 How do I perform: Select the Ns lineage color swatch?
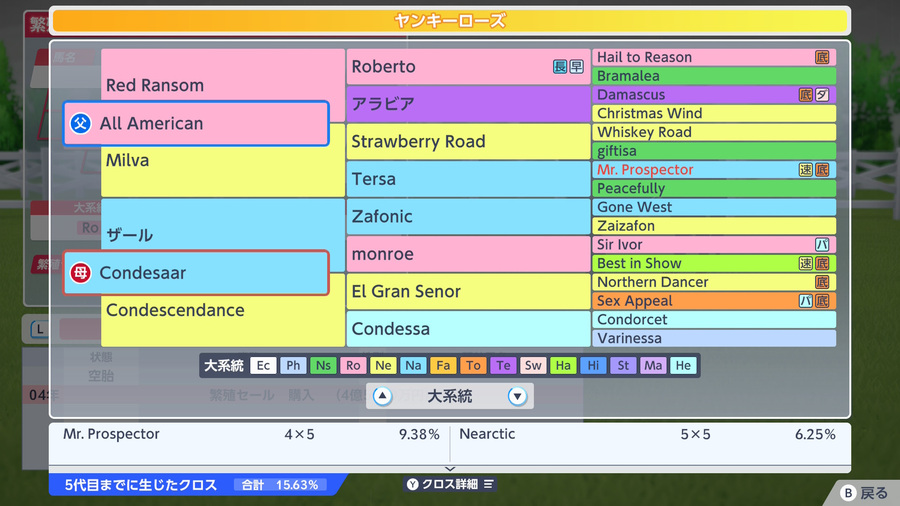pyautogui.click(x=323, y=365)
